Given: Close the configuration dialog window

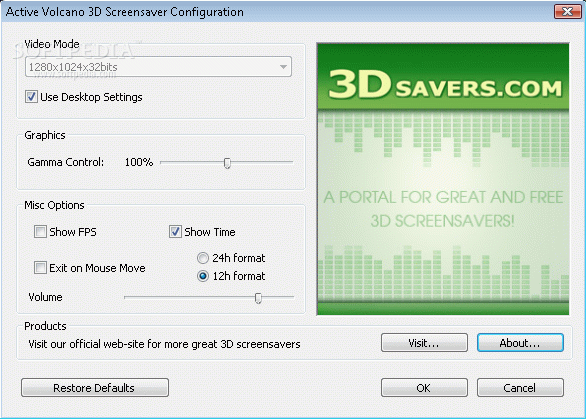Looking at the screenshot, I should pyautogui.click(x=567, y=12).
